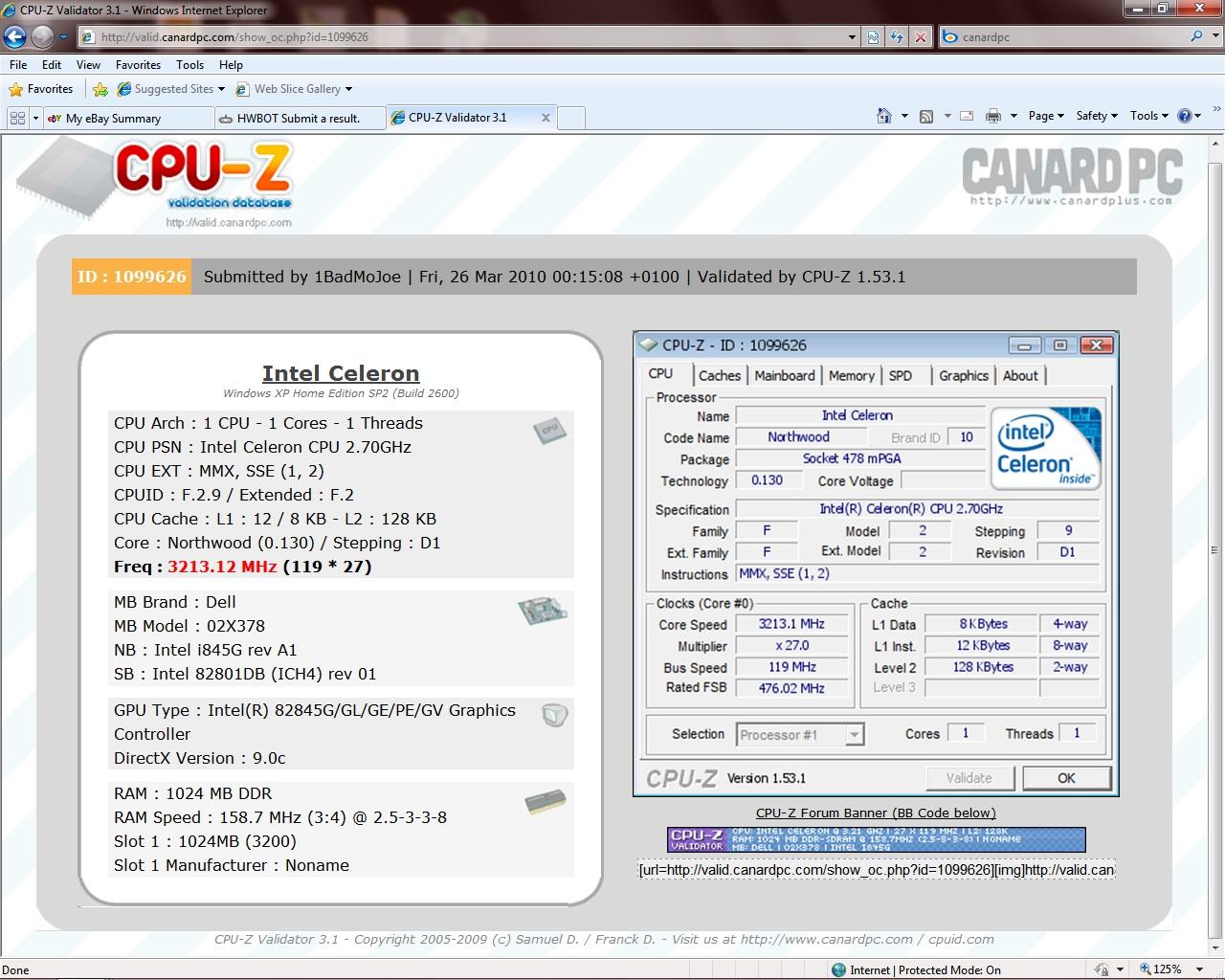
Task: Open a new blank tab
Action: (x=570, y=118)
